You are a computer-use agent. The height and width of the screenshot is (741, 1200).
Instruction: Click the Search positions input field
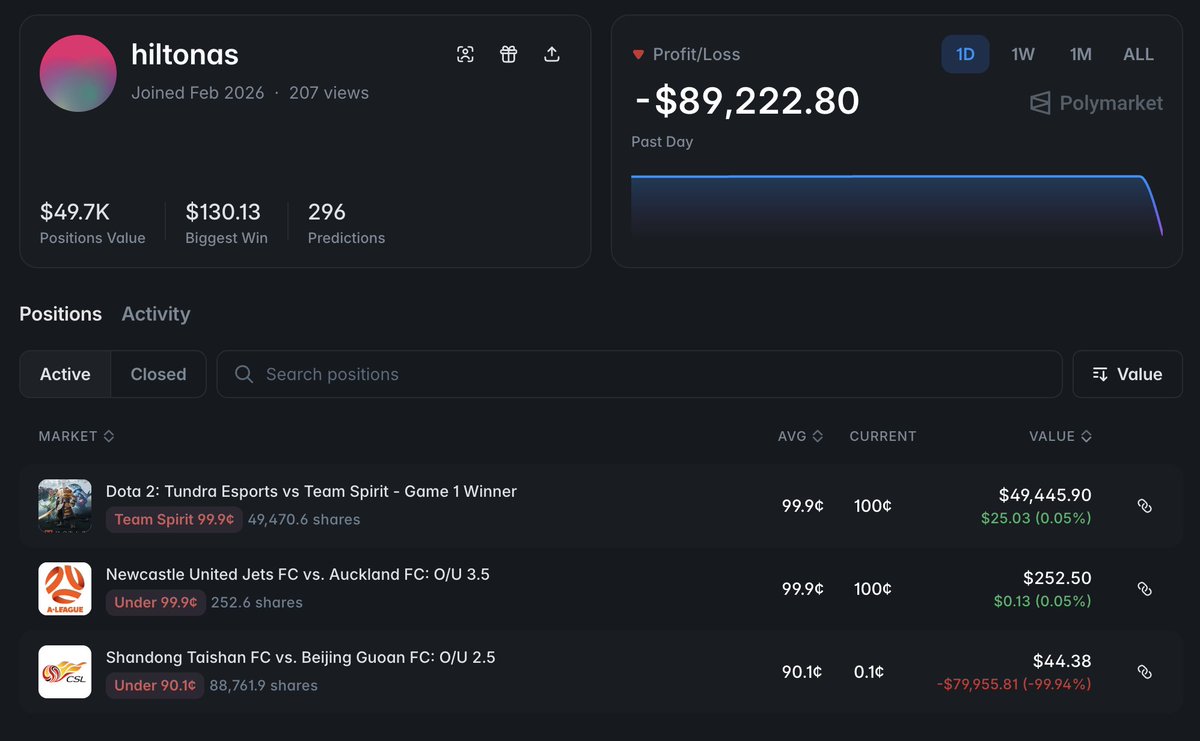pos(639,374)
